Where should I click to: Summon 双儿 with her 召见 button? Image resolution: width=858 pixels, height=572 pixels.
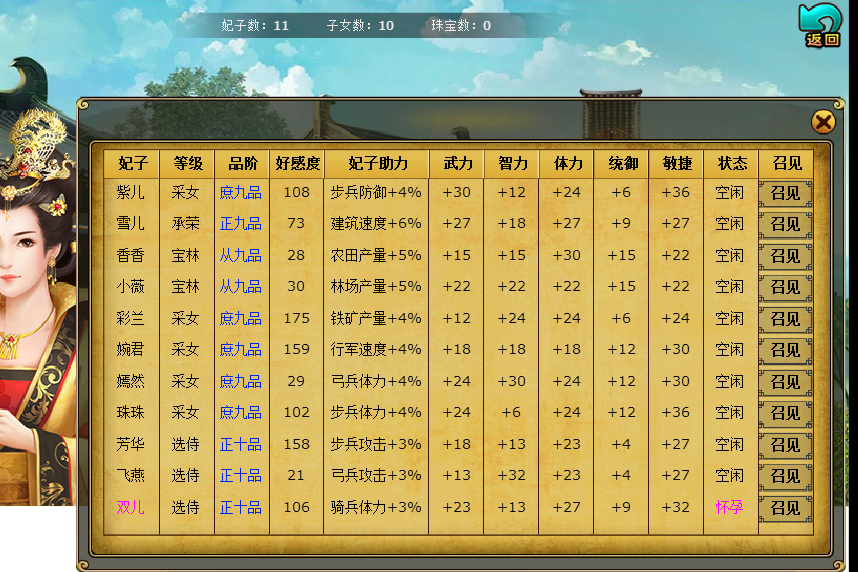pyautogui.click(x=785, y=508)
